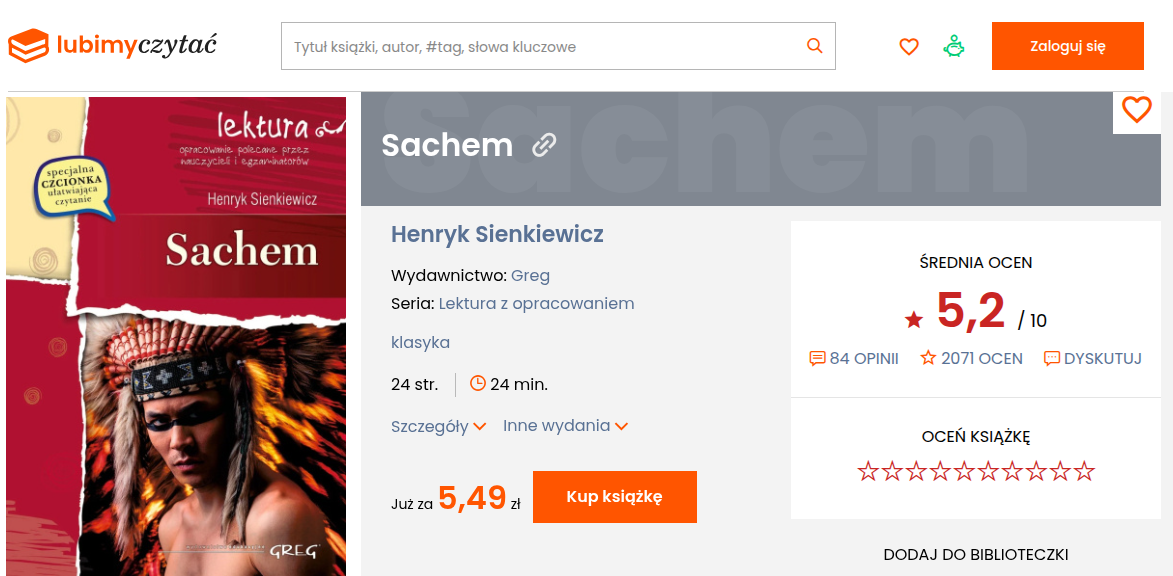Open the Lektura z opracowaniem series

coord(536,304)
